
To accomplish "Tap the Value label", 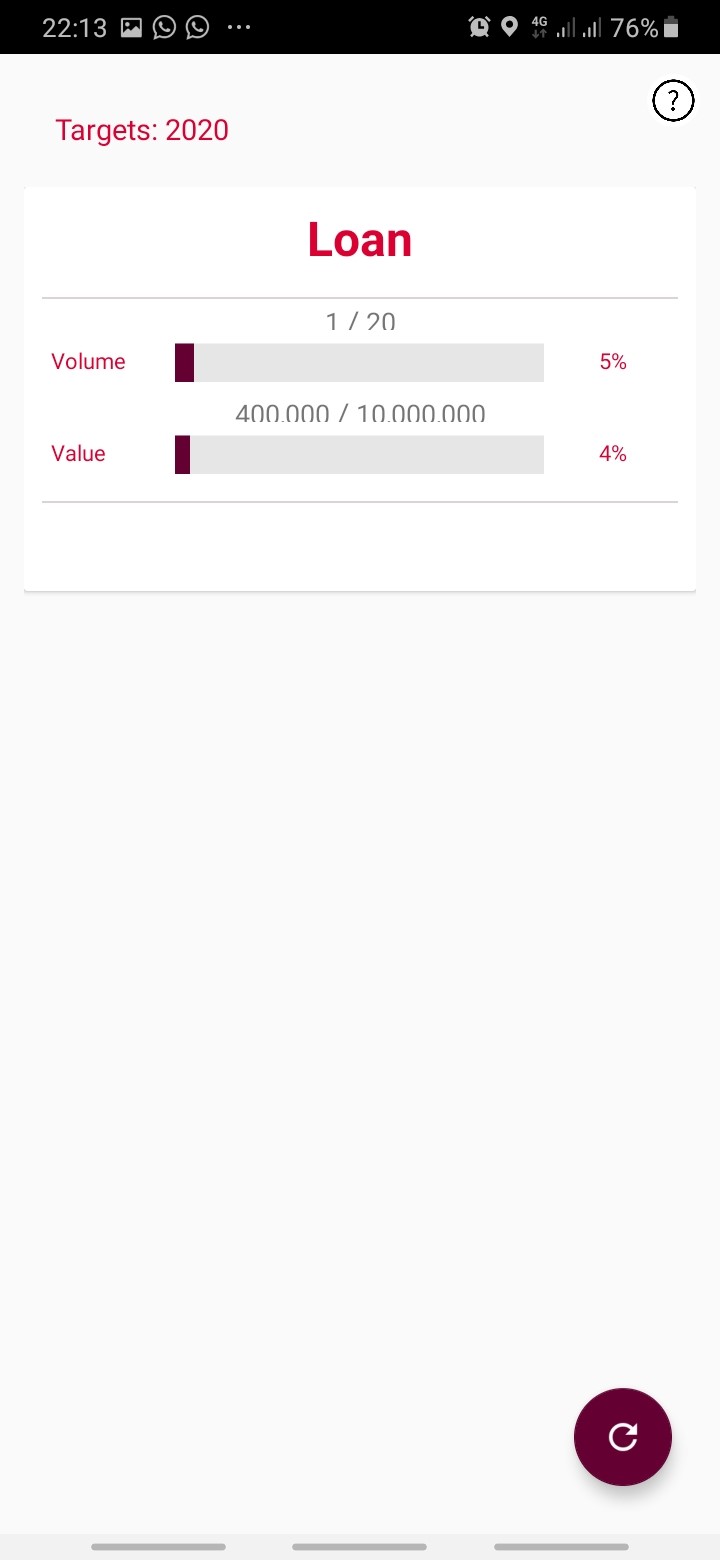I will (78, 454).
